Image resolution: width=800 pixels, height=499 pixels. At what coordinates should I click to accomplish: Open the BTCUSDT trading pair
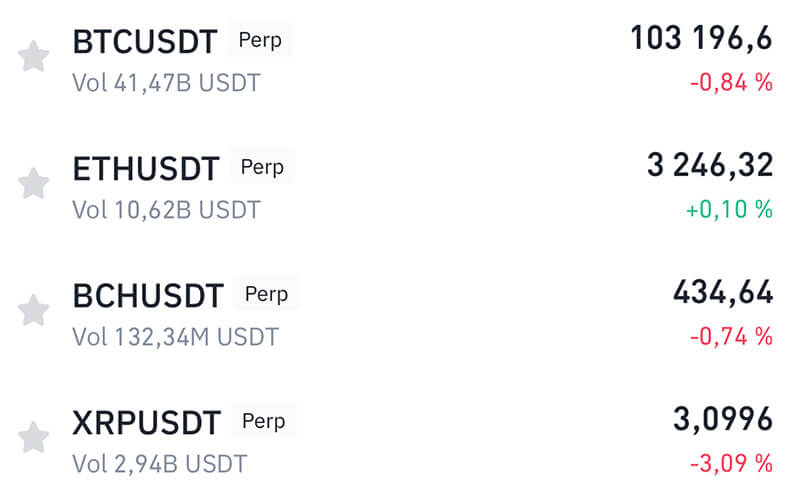click(145, 42)
